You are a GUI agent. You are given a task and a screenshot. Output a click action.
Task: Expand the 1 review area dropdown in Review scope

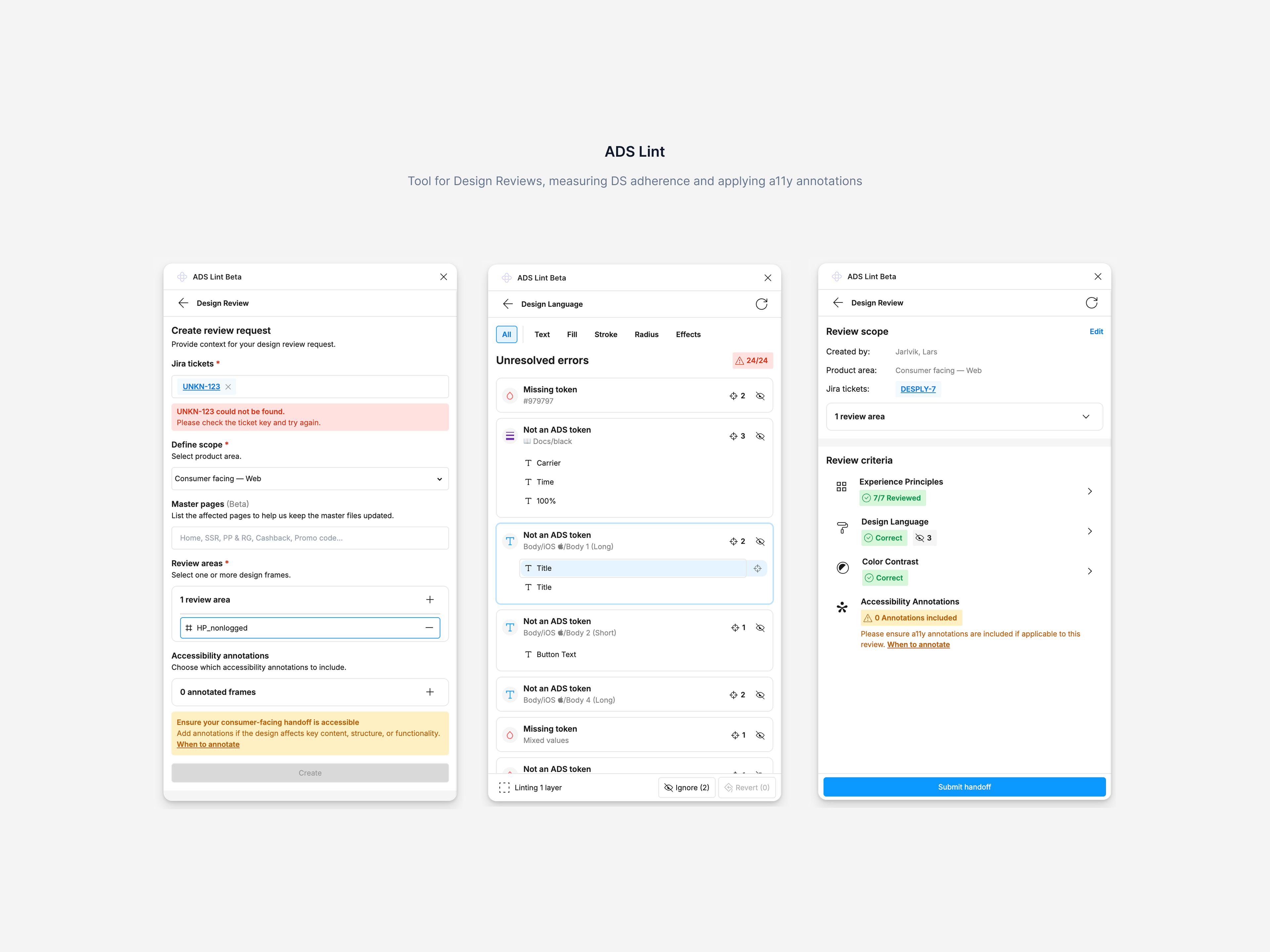(964, 416)
